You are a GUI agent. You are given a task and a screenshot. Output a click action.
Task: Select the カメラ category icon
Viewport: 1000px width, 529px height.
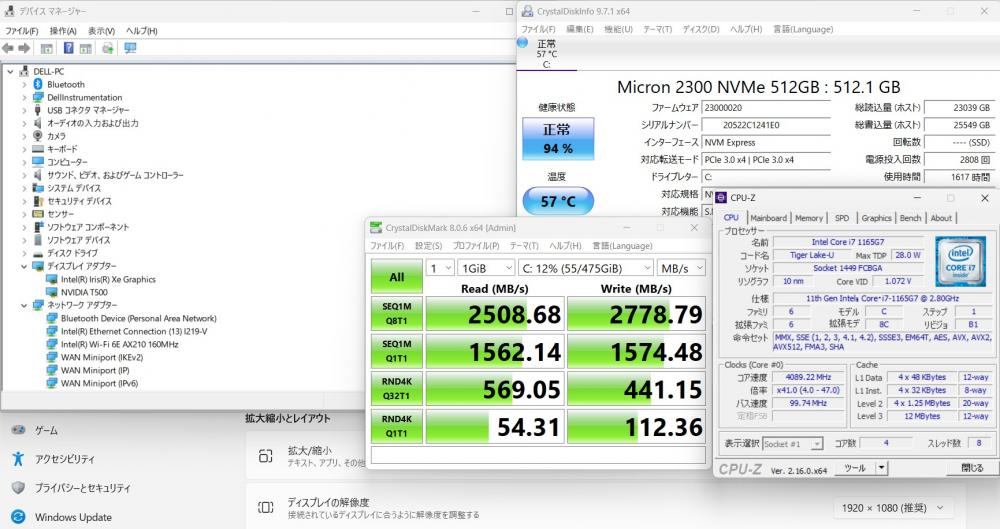(38, 136)
